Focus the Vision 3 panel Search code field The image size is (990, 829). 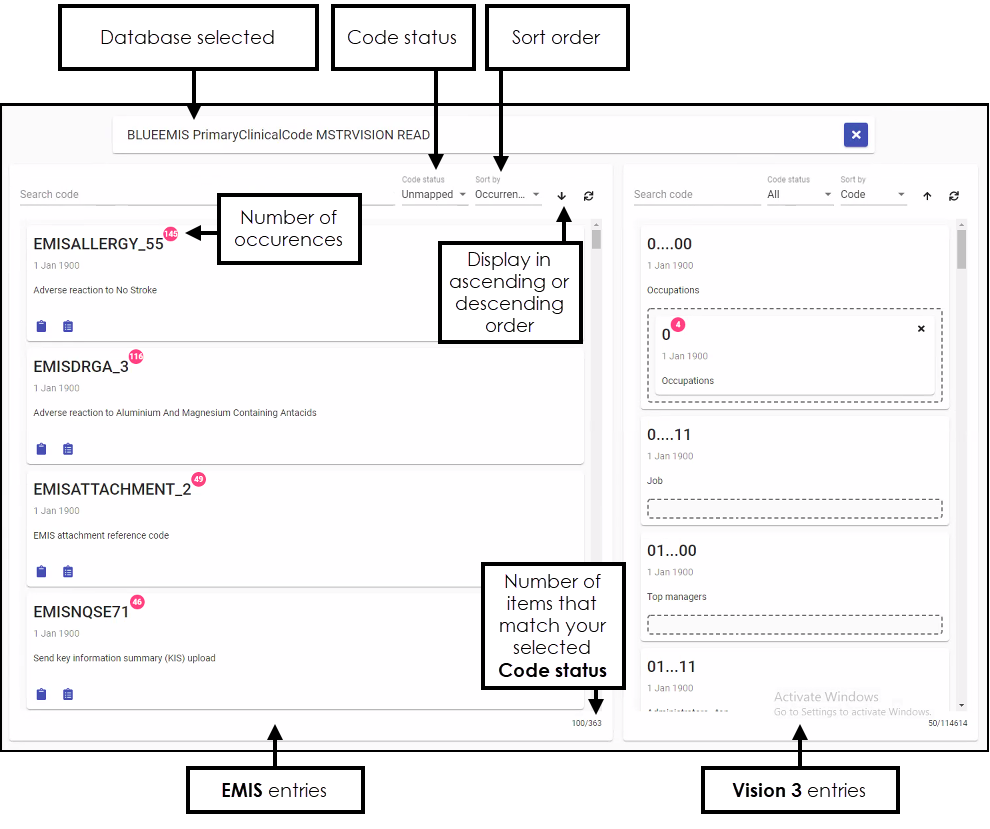(696, 195)
